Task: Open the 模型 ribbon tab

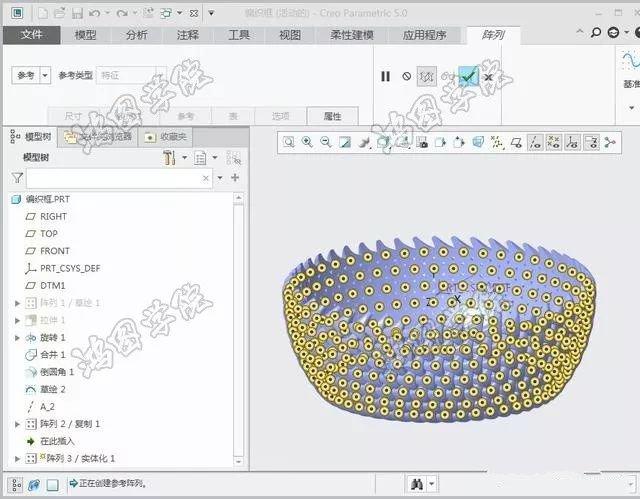Action: (86, 35)
